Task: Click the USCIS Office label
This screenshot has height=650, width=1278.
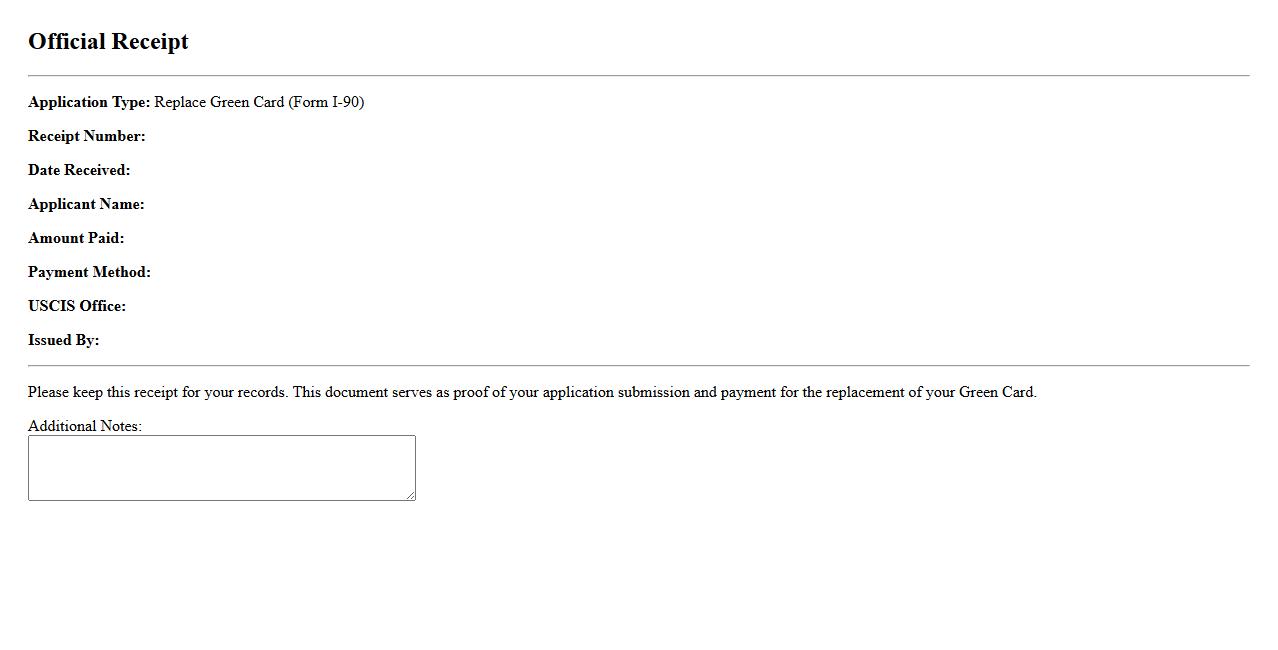Action: tap(77, 306)
